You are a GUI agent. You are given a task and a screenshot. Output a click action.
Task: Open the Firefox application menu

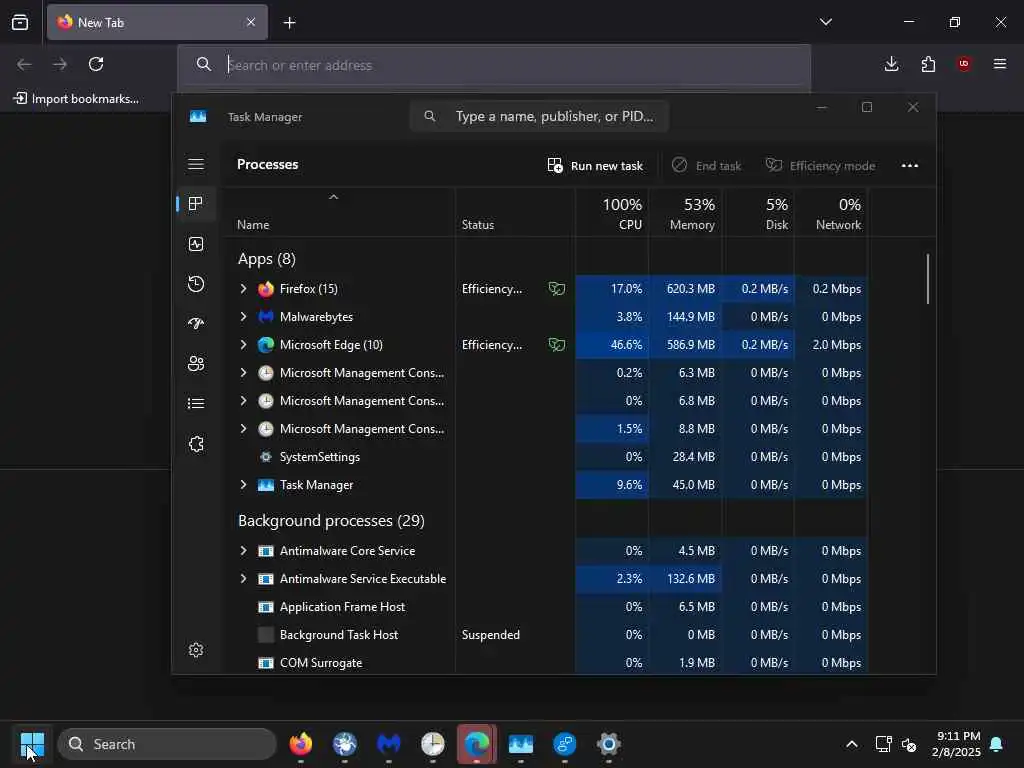click(x=1000, y=64)
